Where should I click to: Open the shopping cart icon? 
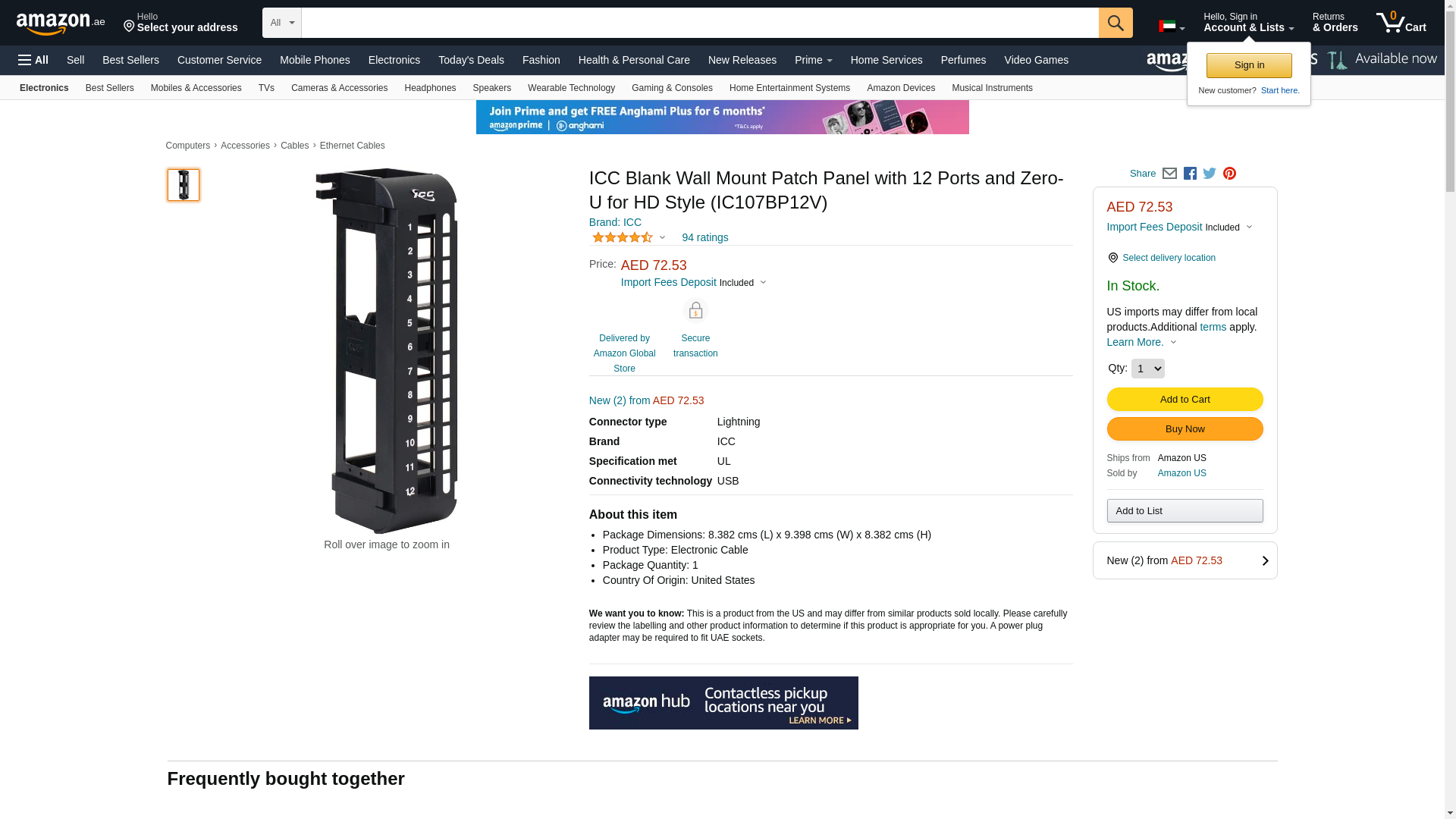pyautogui.click(x=1401, y=23)
